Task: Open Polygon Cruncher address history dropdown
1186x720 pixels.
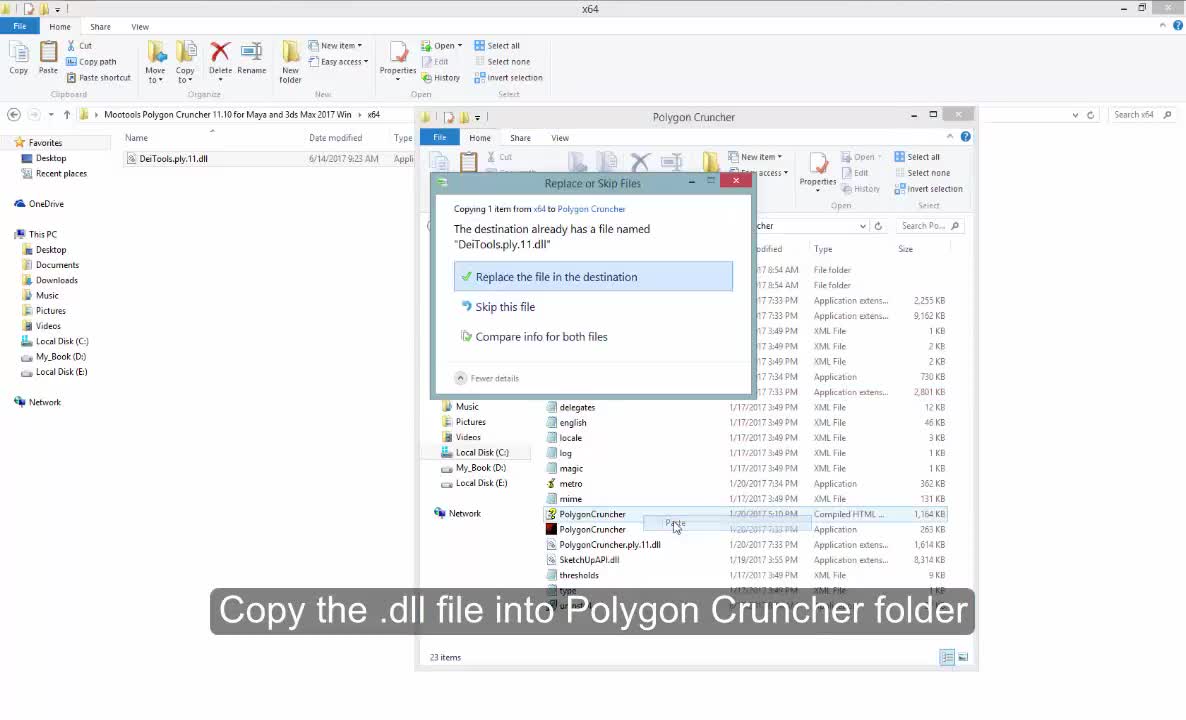Action: (862, 226)
